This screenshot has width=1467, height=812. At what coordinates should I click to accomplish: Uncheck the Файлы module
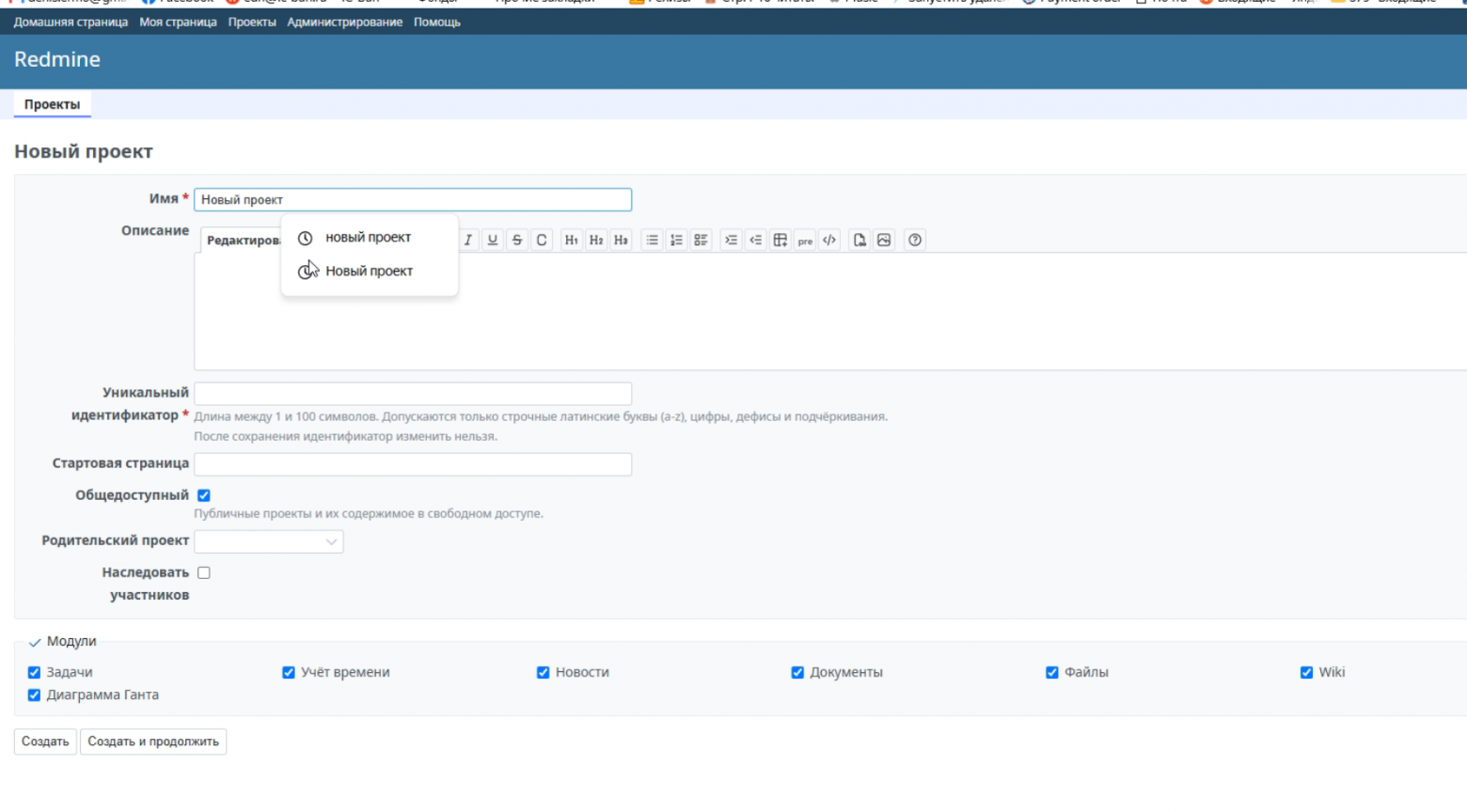coord(1052,672)
